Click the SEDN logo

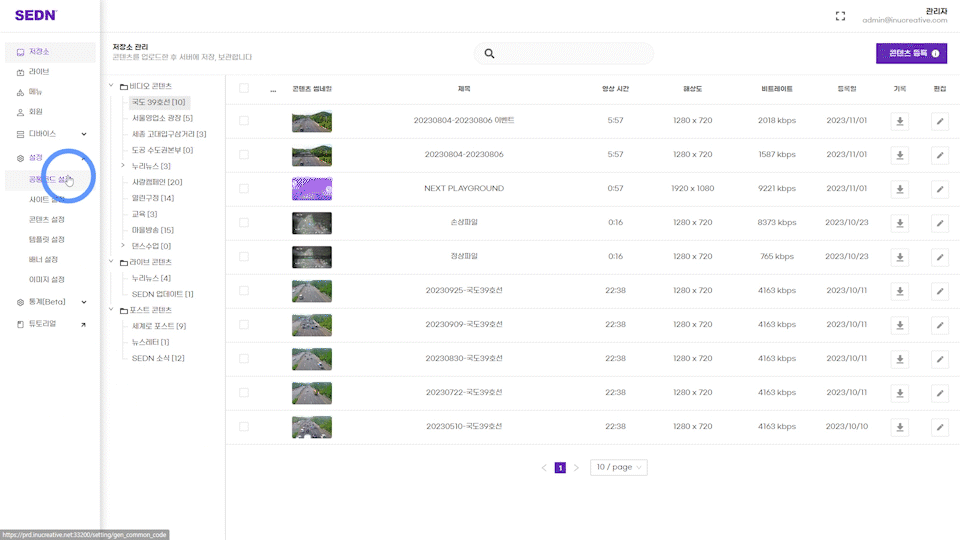[x=36, y=15]
